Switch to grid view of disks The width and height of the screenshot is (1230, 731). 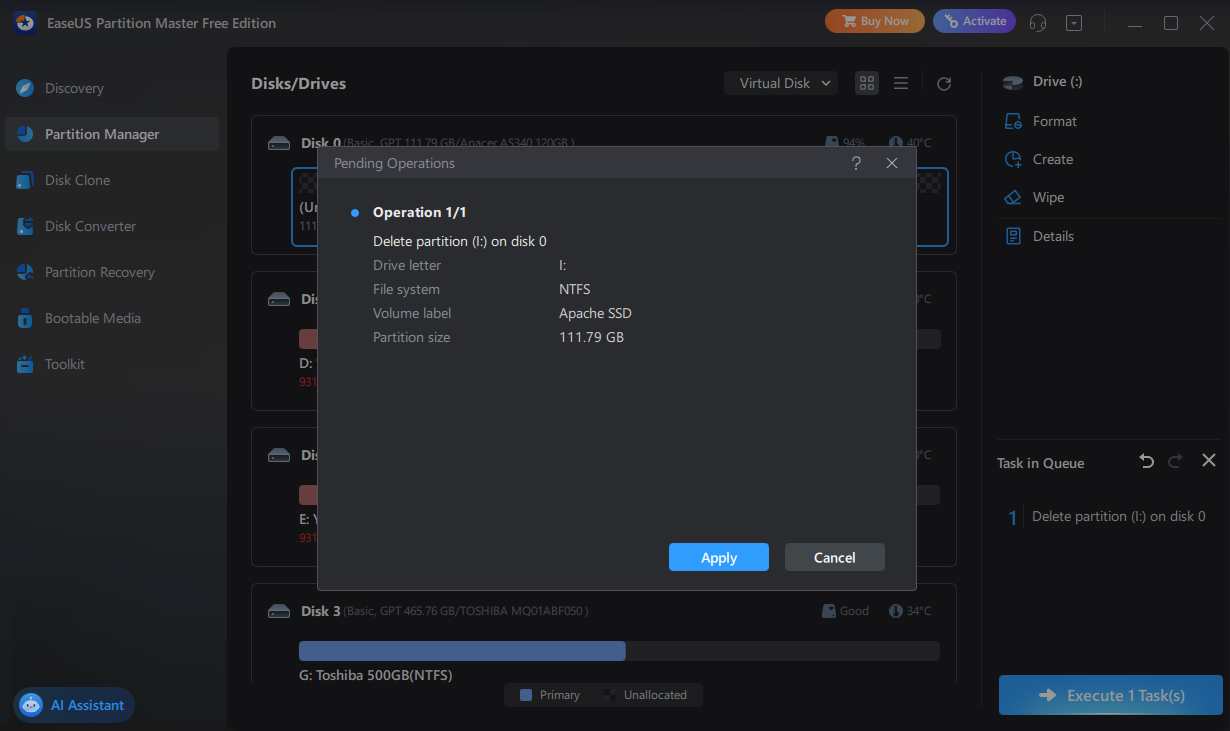(x=867, y=83)
